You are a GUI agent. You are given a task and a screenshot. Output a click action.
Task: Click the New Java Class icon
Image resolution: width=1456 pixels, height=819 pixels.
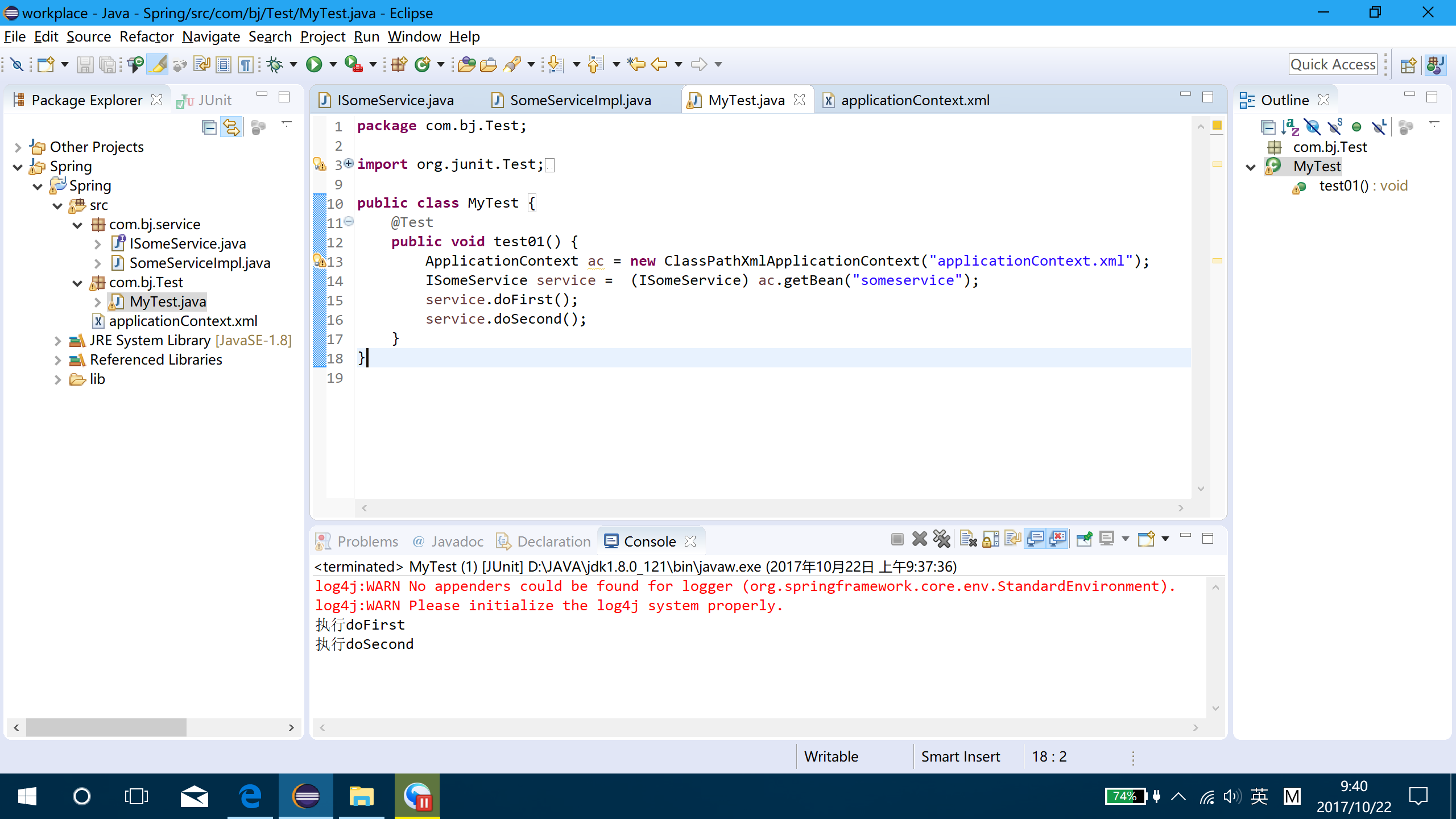pos(423,64)
